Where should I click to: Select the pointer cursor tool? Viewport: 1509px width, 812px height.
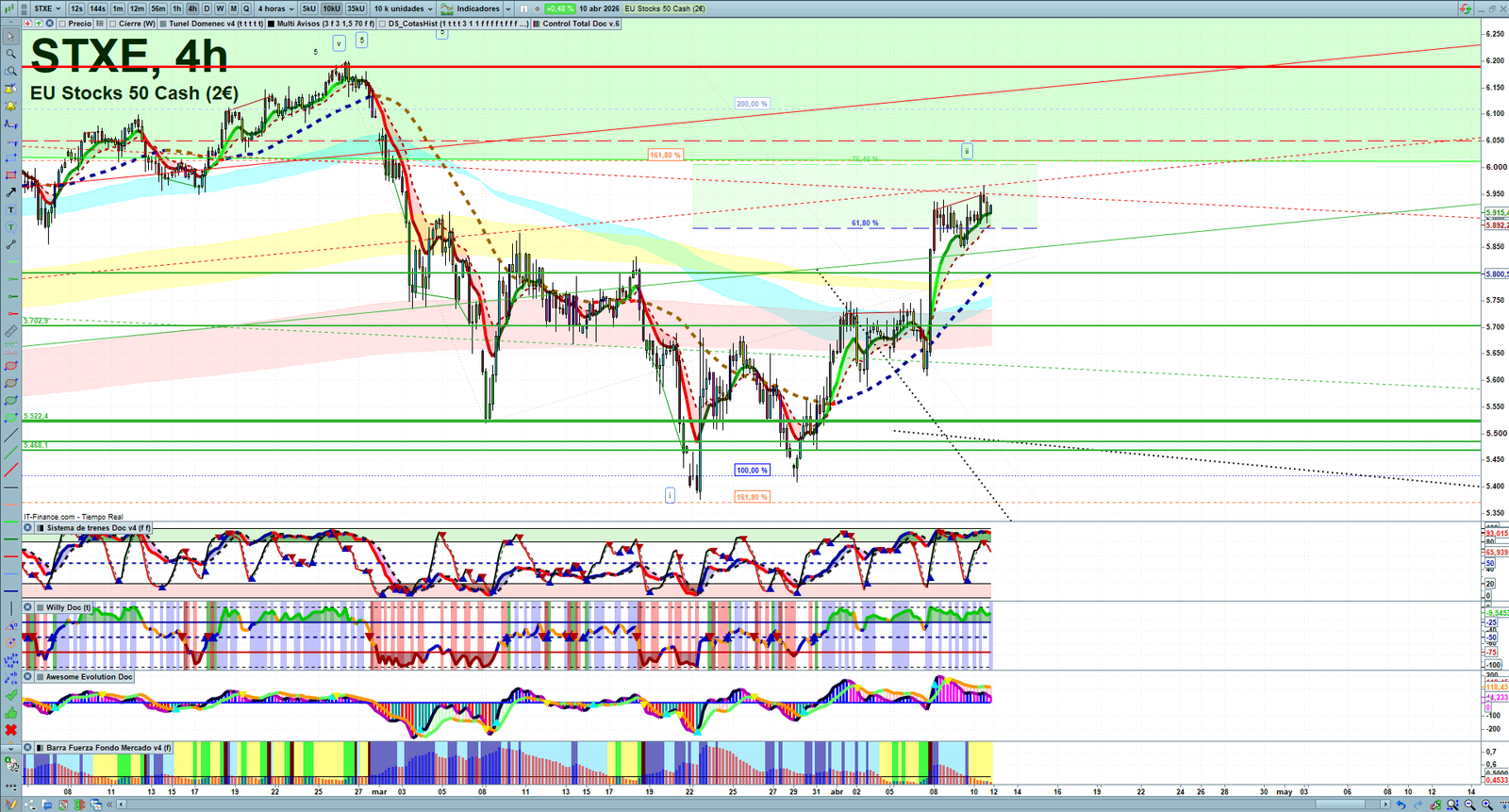pos(10,37)
